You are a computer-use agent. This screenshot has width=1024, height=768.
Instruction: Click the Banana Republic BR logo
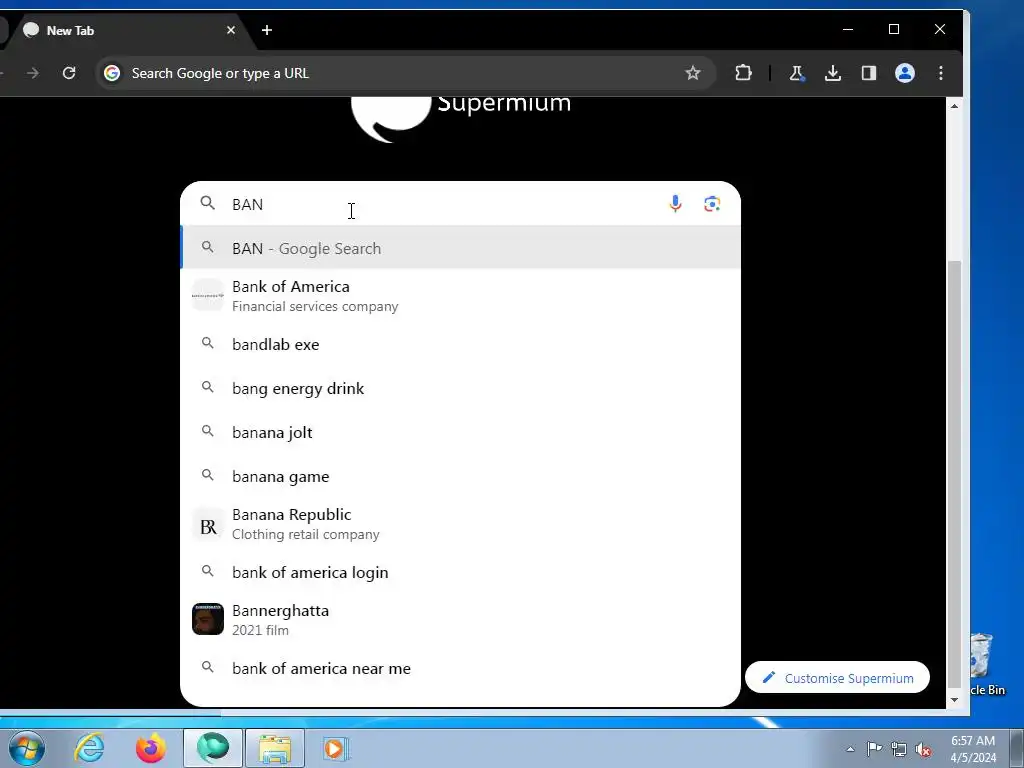[x=208, y=526]
